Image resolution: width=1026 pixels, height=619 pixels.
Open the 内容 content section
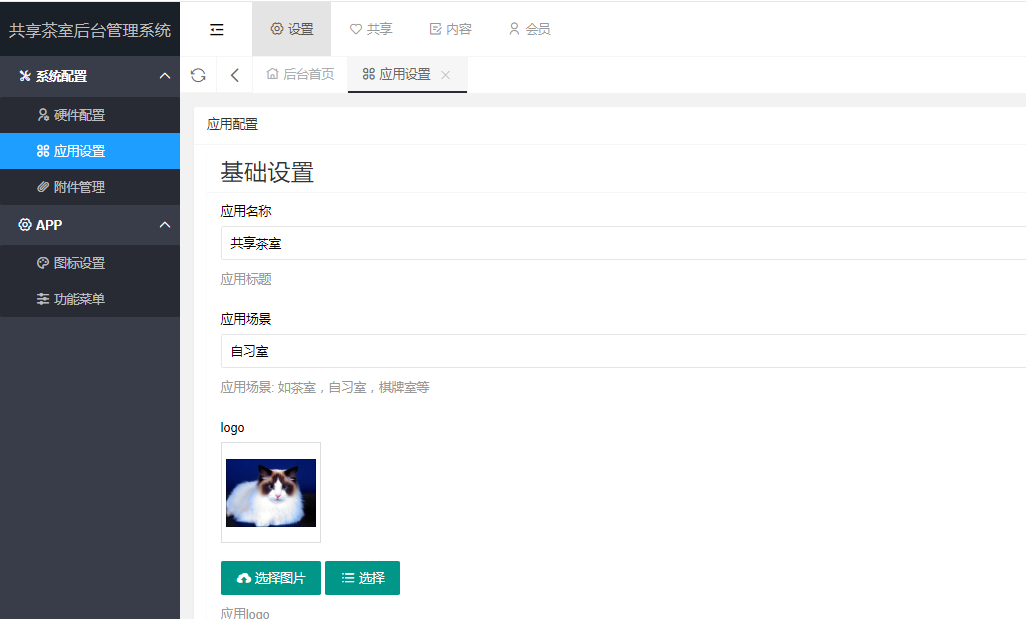(x=450, y=29)
